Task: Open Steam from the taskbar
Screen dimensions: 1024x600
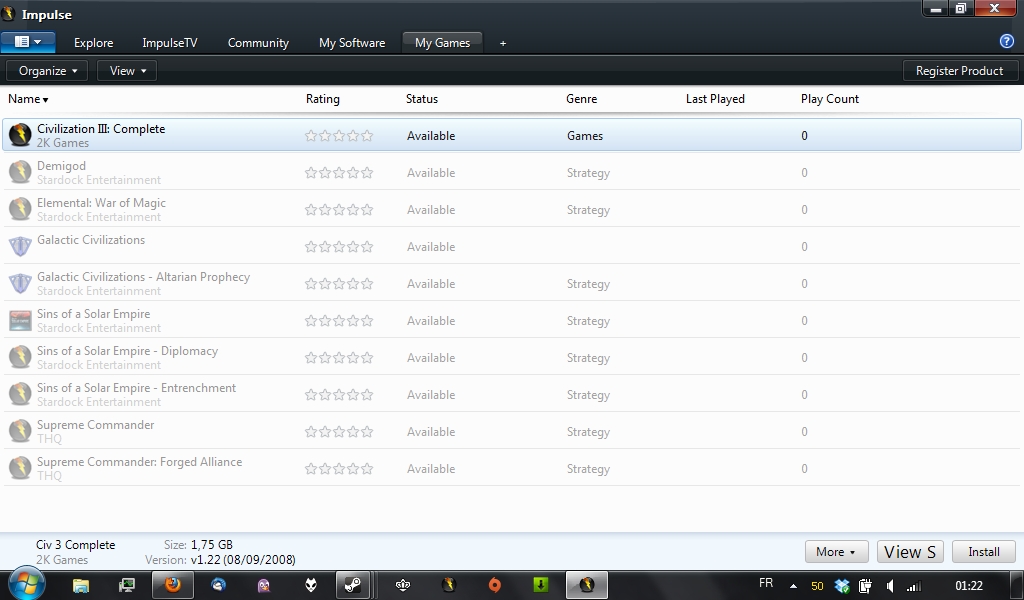Action: pyautogui.click(x=353, y=585)
